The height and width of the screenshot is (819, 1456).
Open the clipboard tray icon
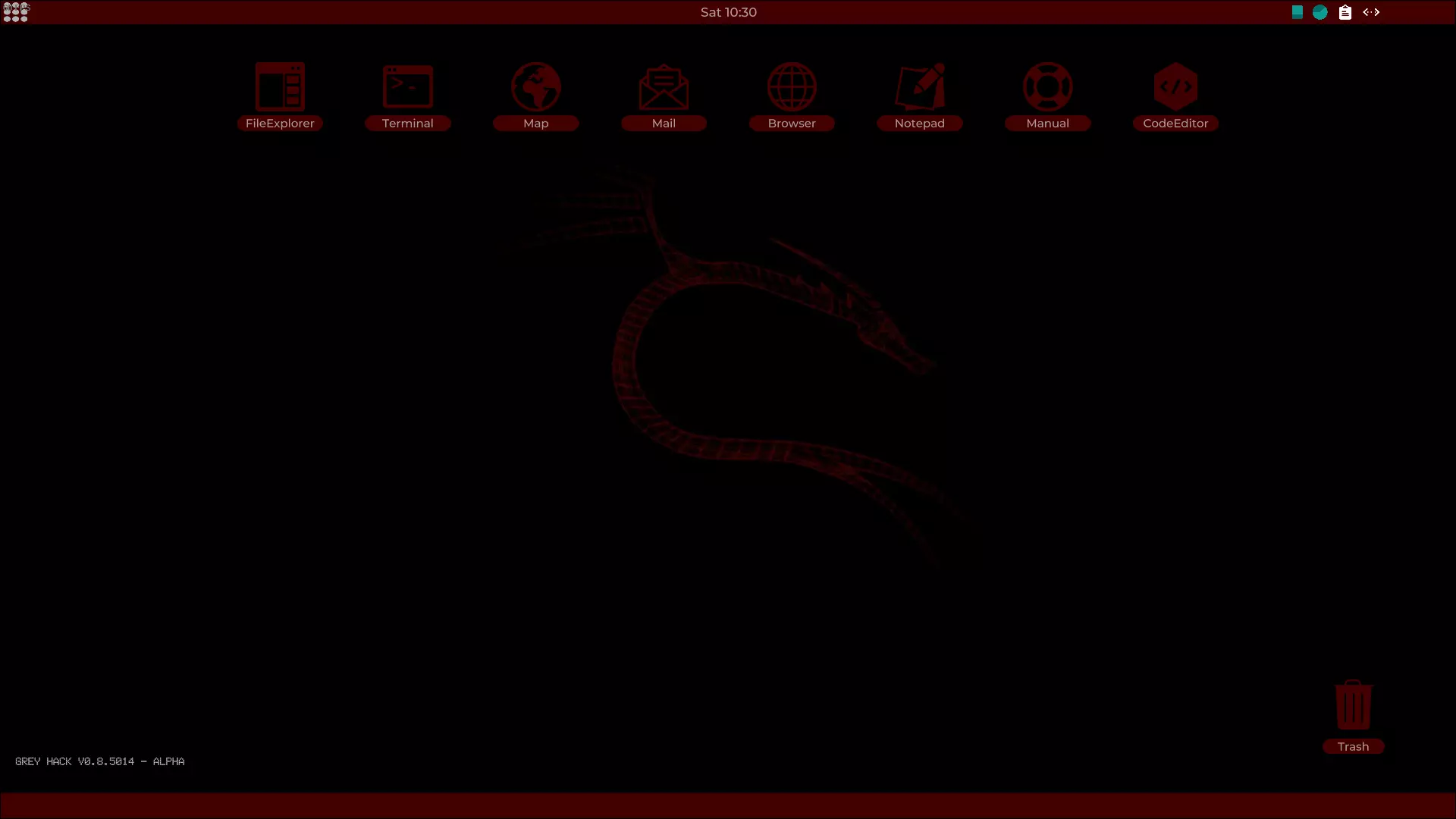point(1345,12)
